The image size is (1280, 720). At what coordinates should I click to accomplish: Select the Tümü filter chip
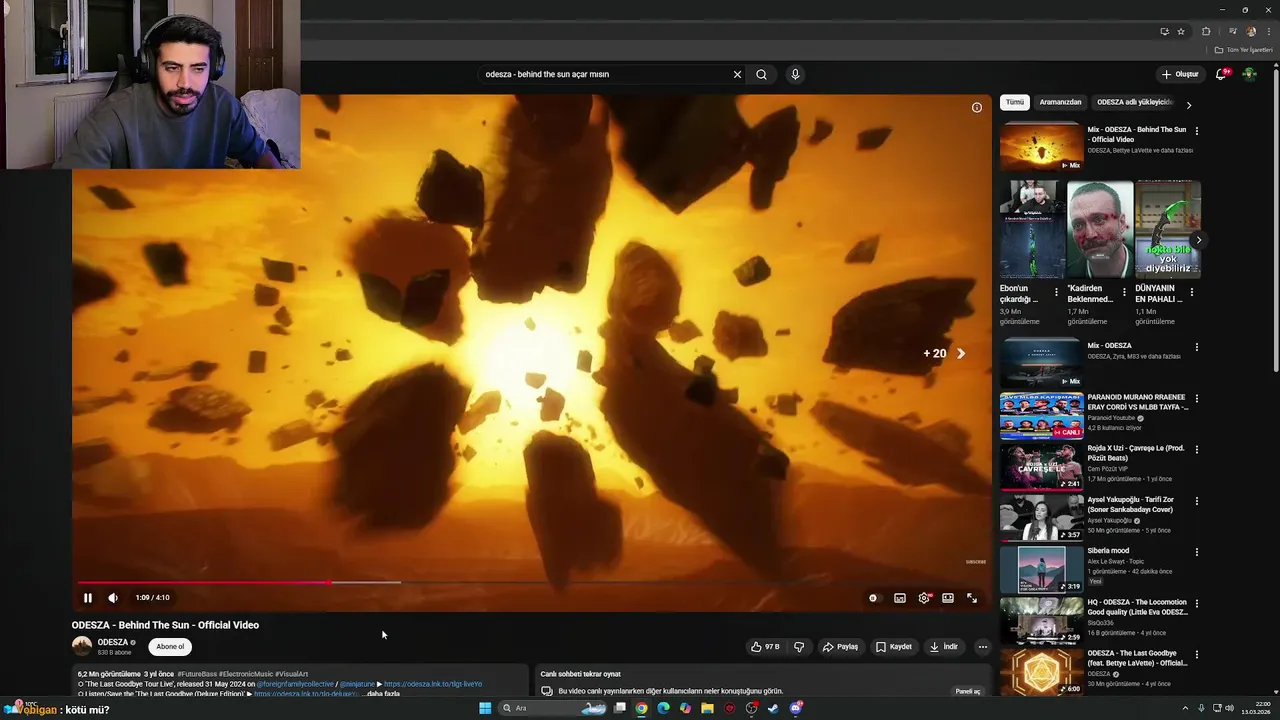pos(1015,102)
